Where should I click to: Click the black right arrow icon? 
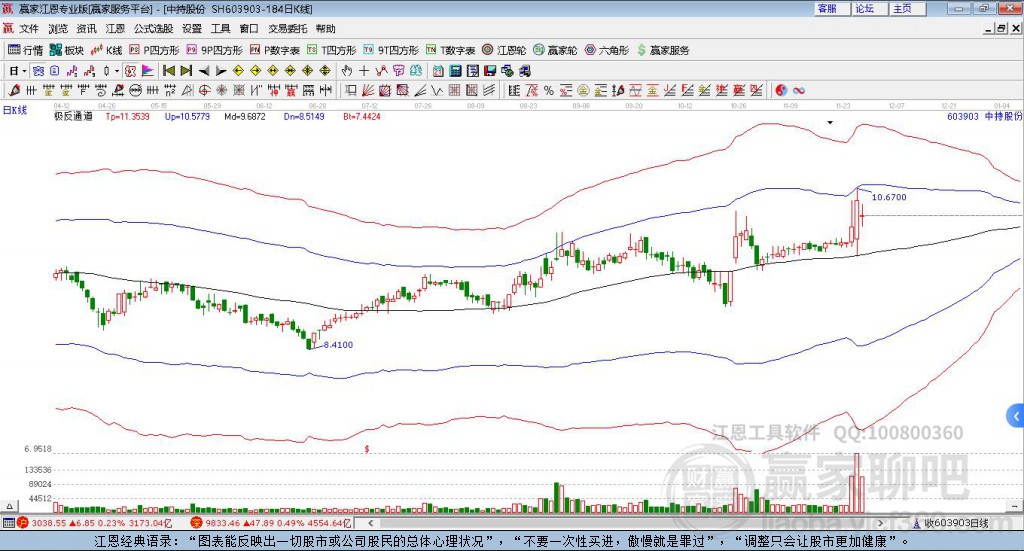tap(221, 71)
